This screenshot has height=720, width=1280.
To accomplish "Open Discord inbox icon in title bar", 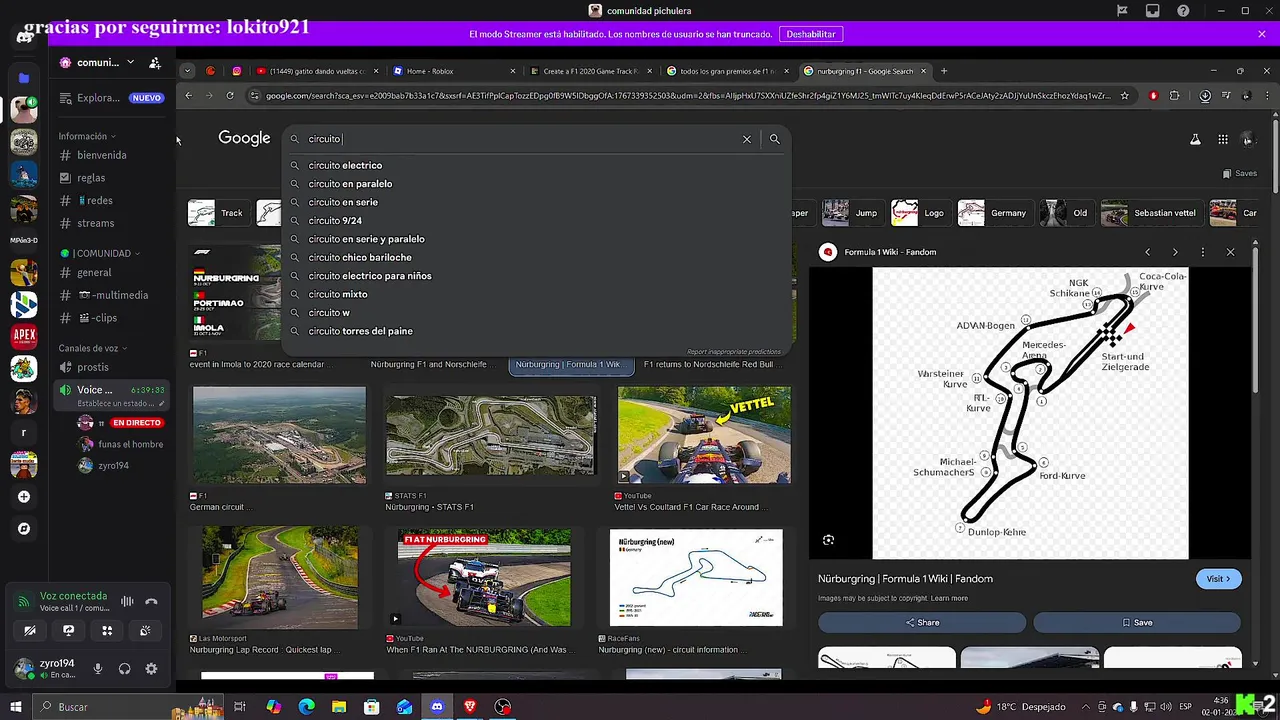I will [x=1153, y=11].
